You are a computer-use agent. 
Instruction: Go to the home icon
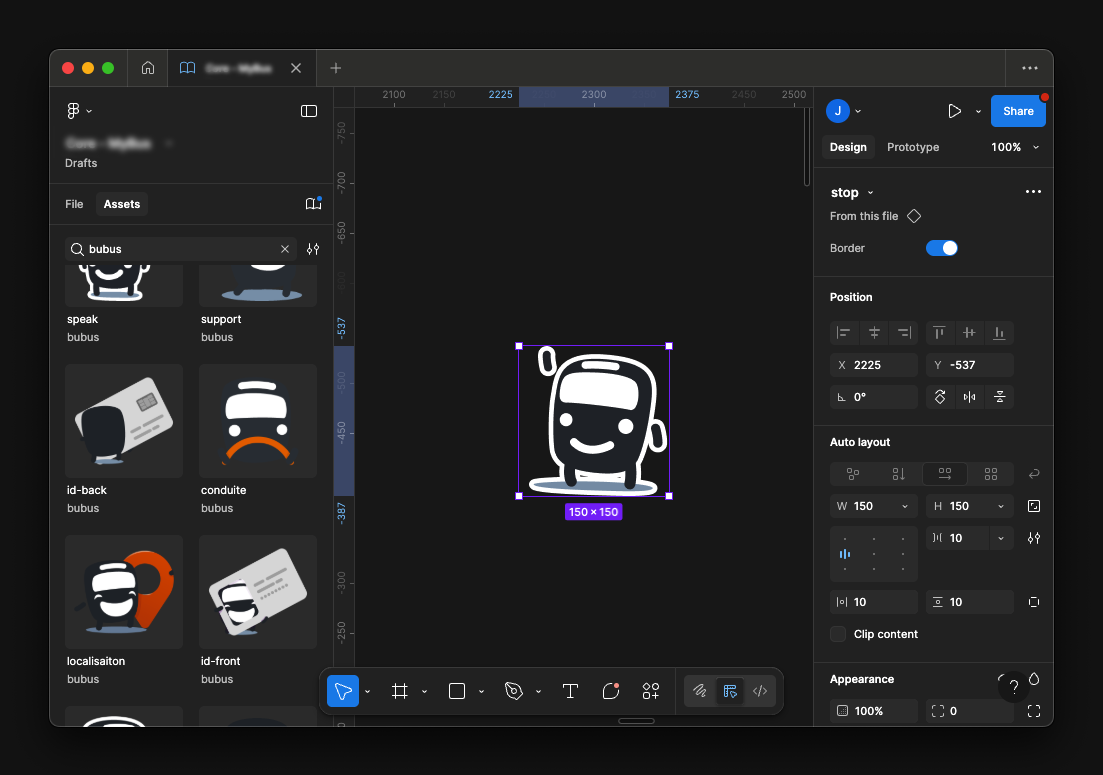point(148,68)
